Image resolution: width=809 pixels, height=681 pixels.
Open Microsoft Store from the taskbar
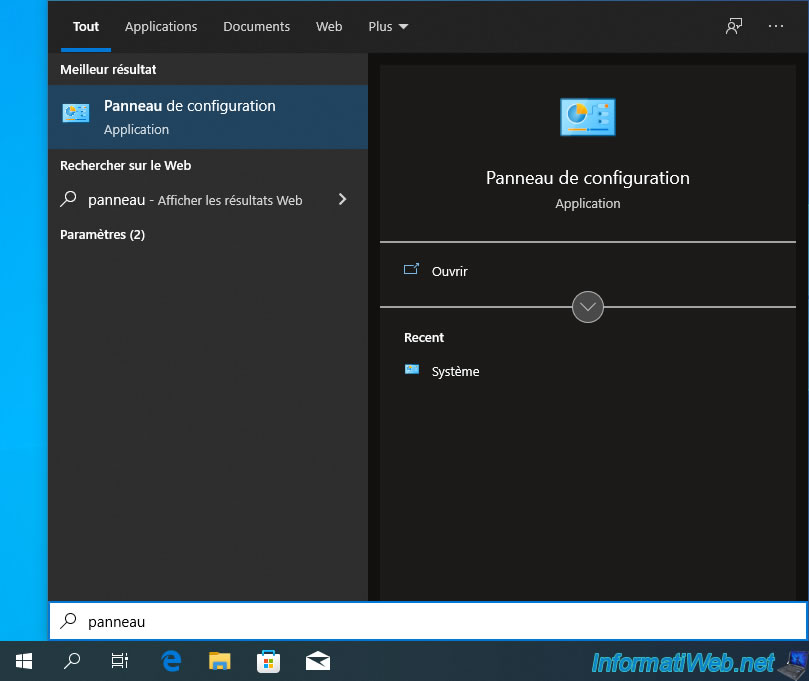click(x=268, y=661)
